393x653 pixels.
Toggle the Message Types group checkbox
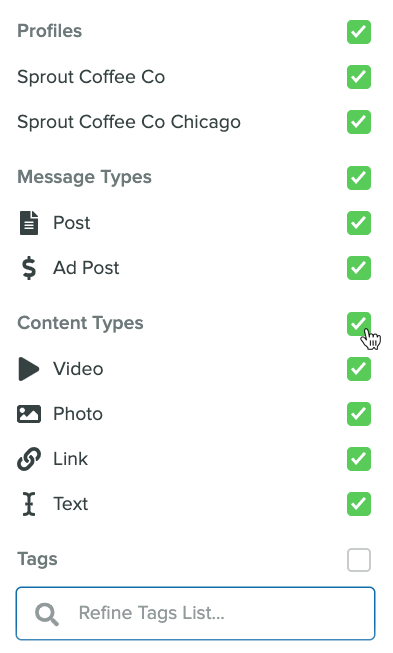[359, 178]
